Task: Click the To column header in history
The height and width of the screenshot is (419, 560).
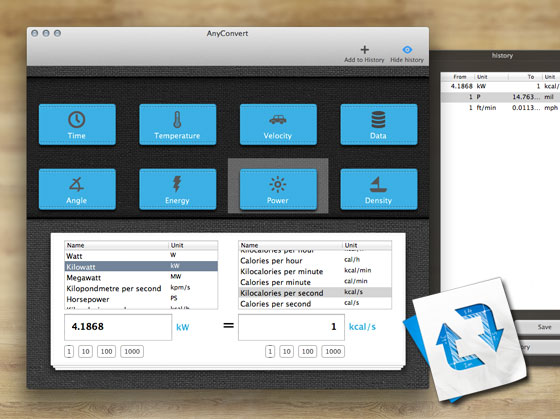Action: coord(525,77)
